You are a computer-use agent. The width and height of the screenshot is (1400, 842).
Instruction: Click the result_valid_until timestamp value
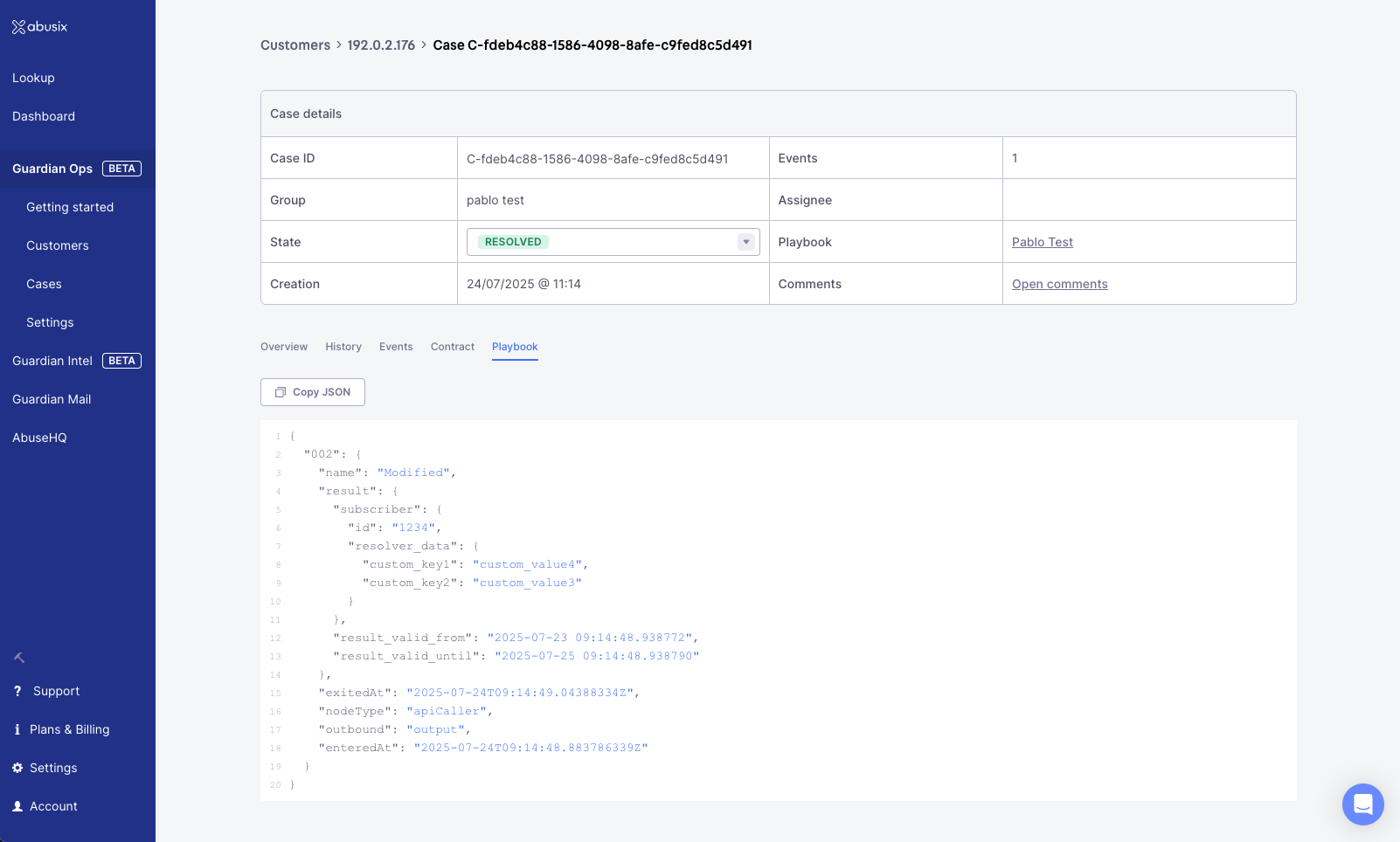coord(597,656)
